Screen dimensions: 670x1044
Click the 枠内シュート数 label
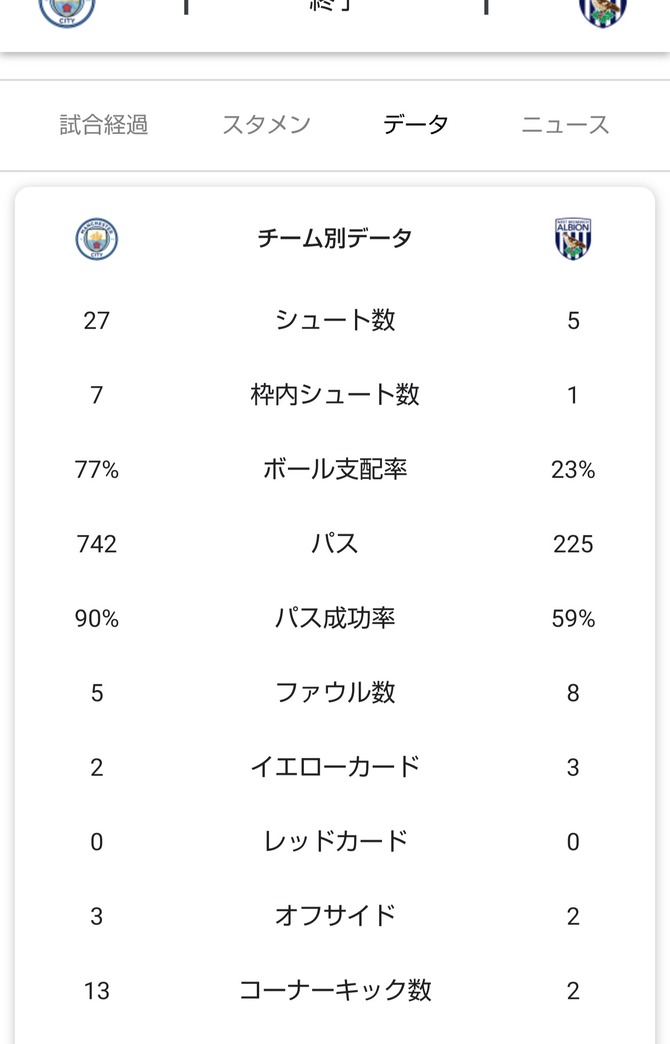point(335,395)
